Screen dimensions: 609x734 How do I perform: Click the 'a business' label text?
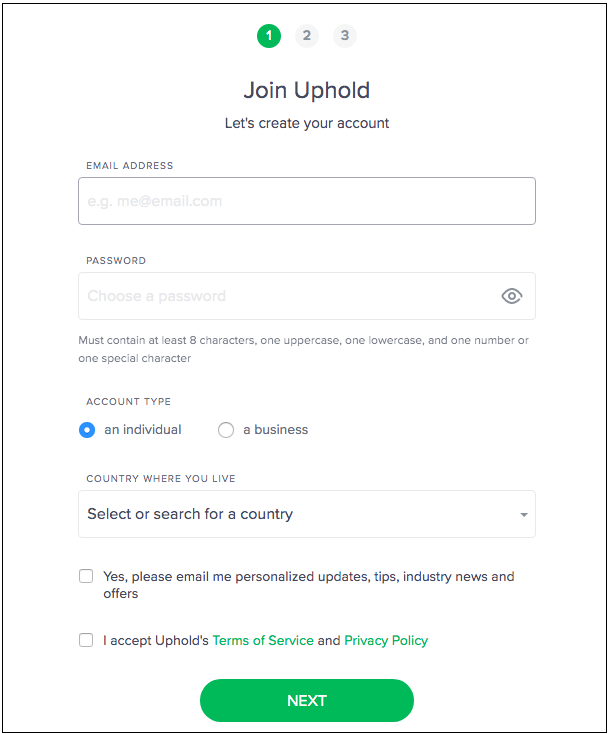point(276,430)
